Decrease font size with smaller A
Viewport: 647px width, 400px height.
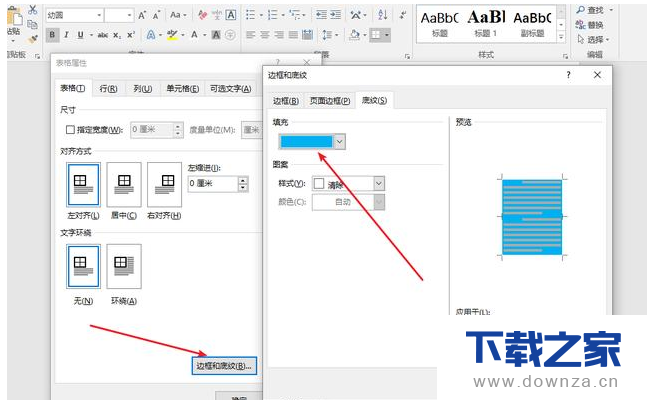pos(156,16)
